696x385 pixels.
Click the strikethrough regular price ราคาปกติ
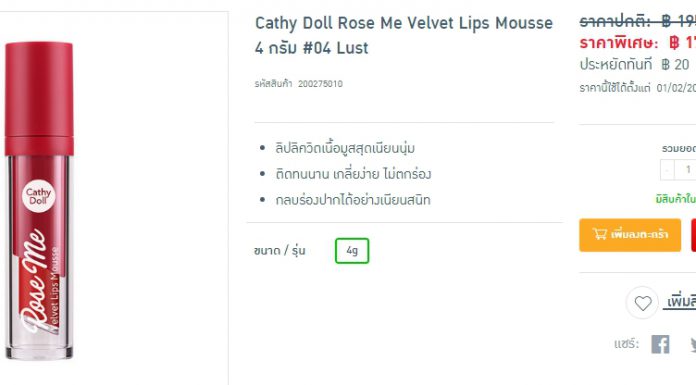[638, 21]
